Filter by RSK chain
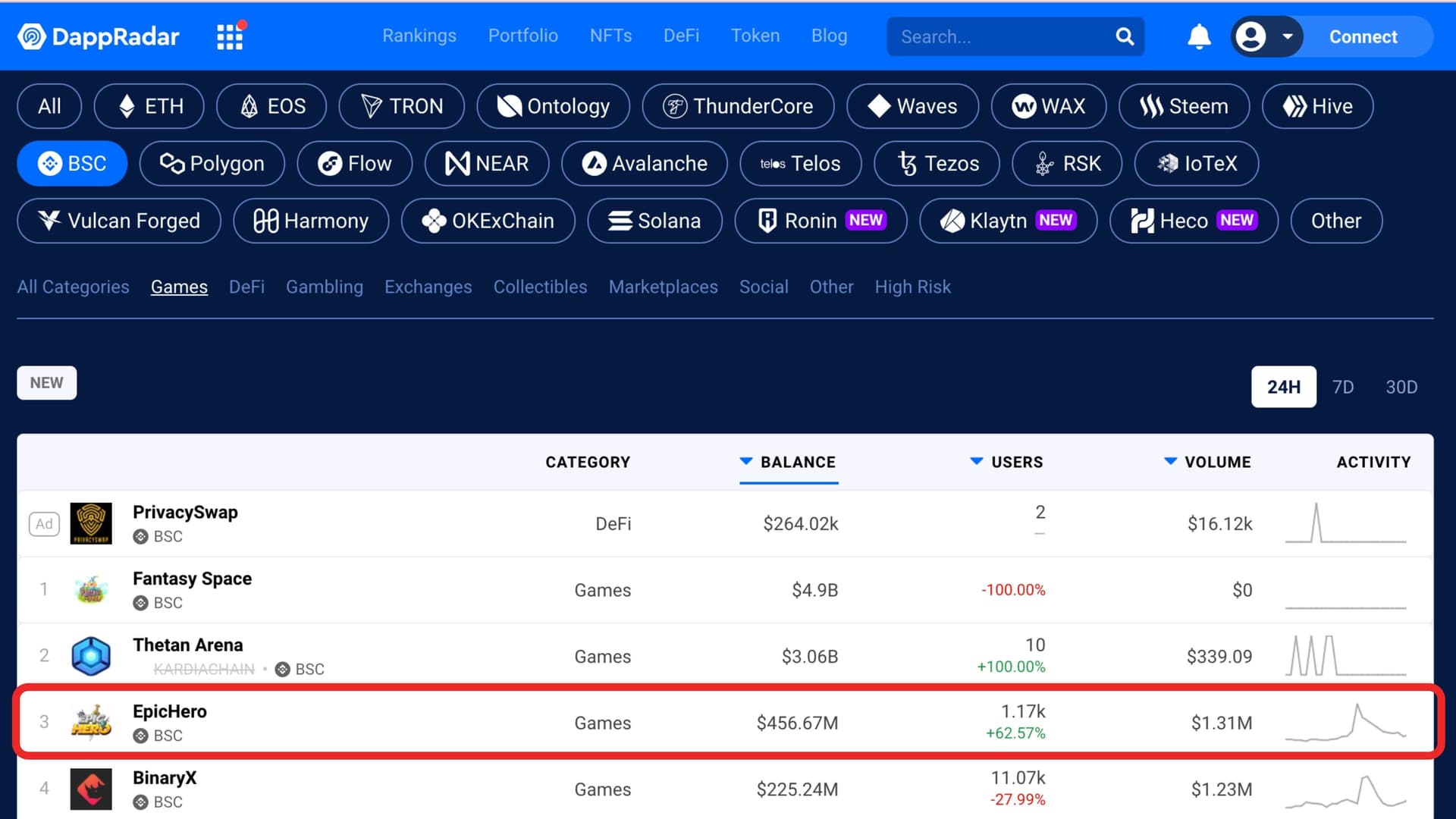This screenshot has width=1456, height=819. coord(1067,164)
